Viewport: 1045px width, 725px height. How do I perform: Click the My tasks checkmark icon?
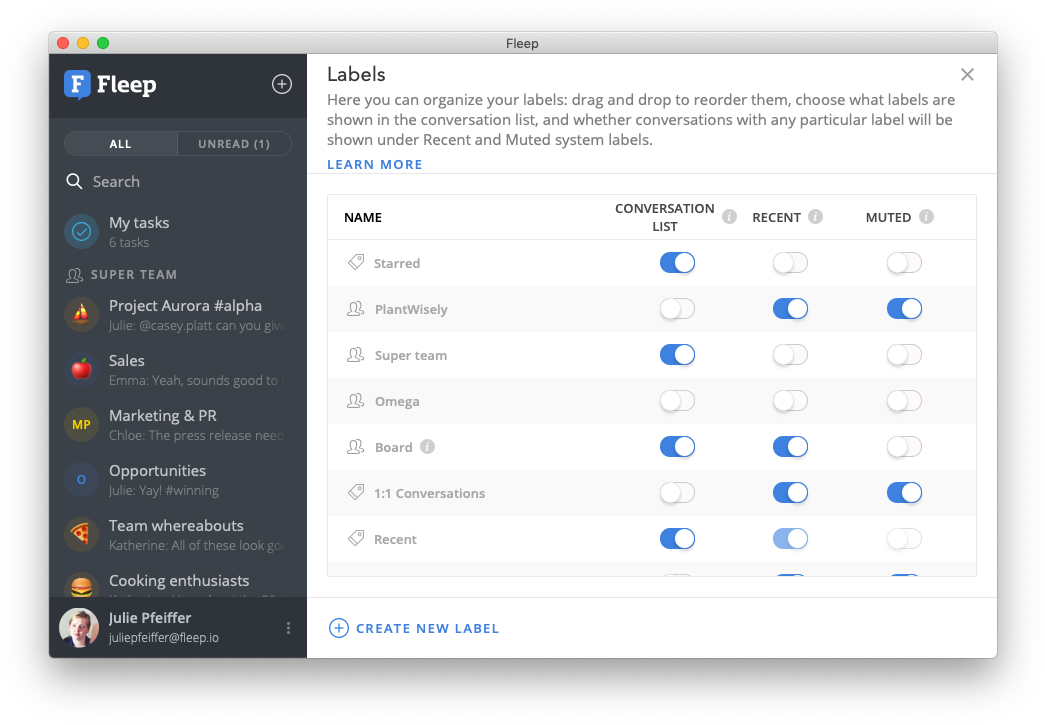80,231
